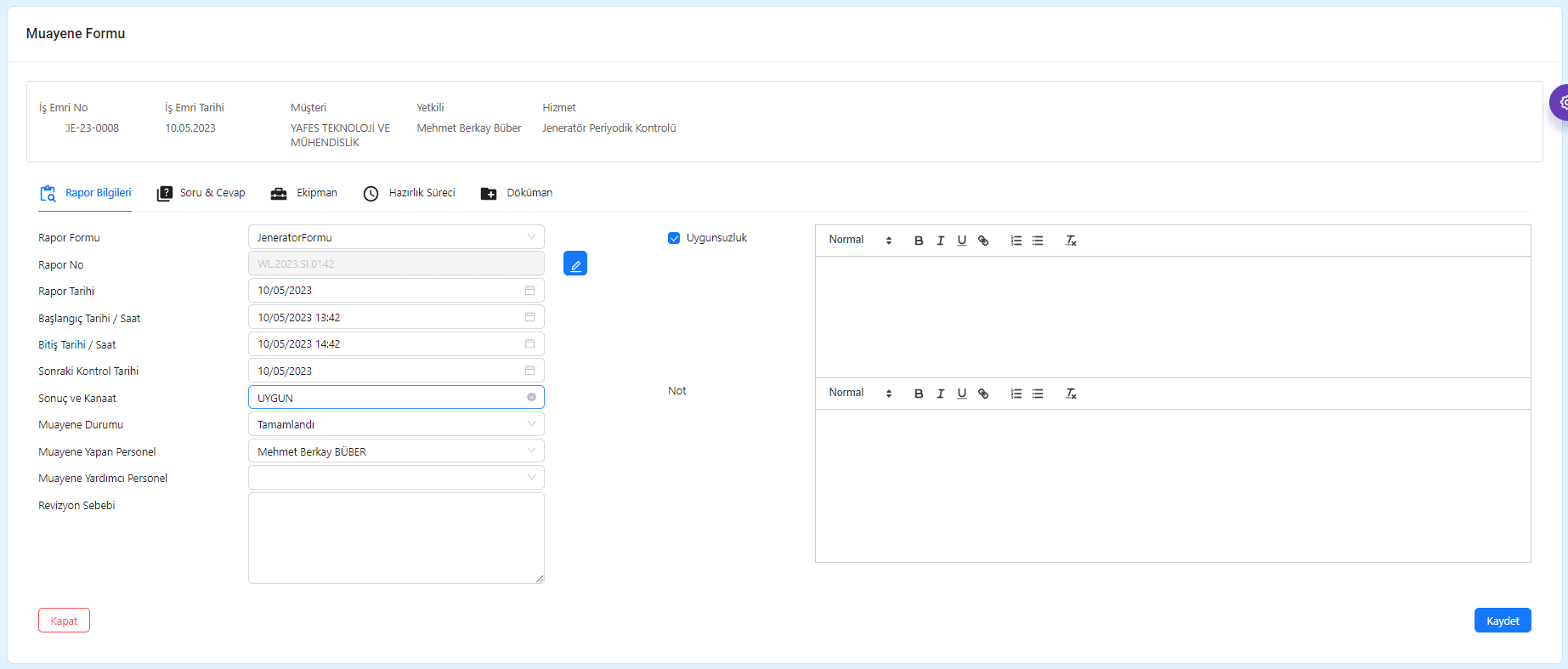The height and width of the screenshot is (669, 1568).
Task: Open the Muayene Durumu dropdown
Action: coord(396,424)
